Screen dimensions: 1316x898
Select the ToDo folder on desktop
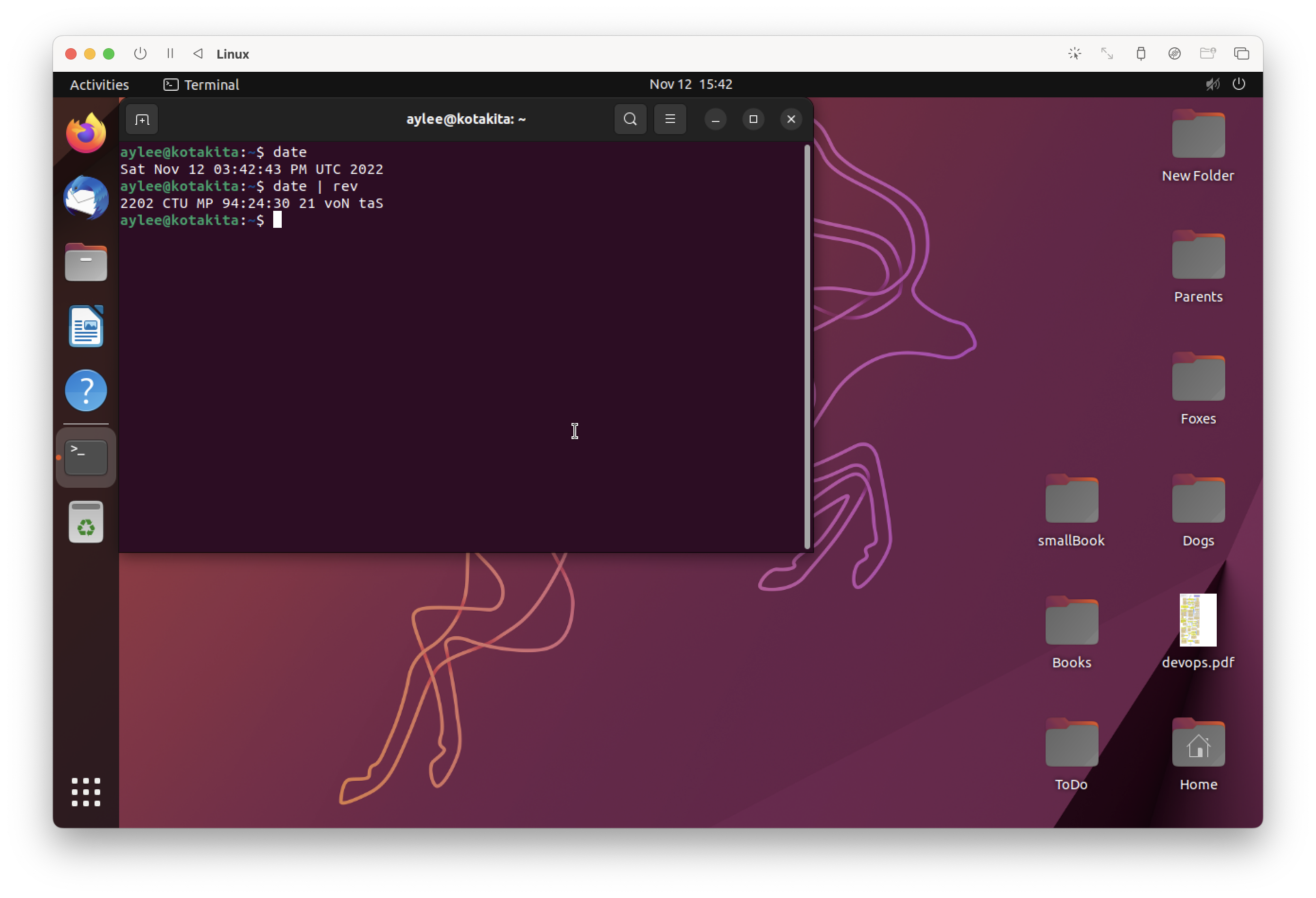click(x=1071, y=755)
